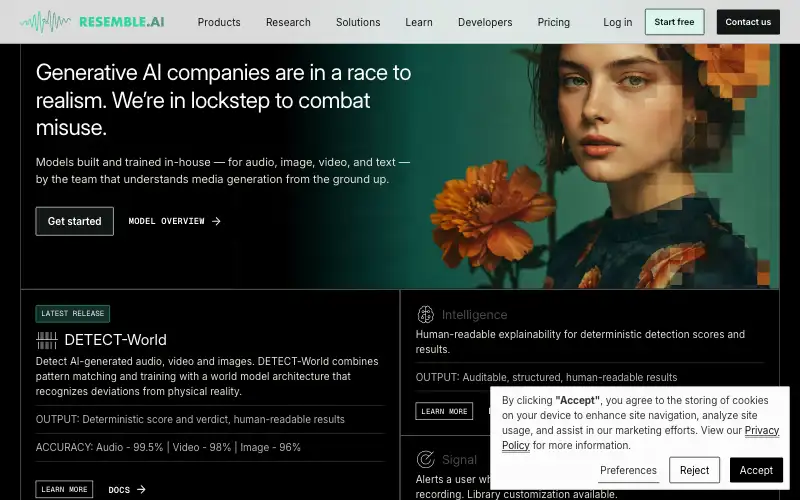Click LEARN MORE under Intelligence
The image size is (800, 500).
tap(444, 411)
